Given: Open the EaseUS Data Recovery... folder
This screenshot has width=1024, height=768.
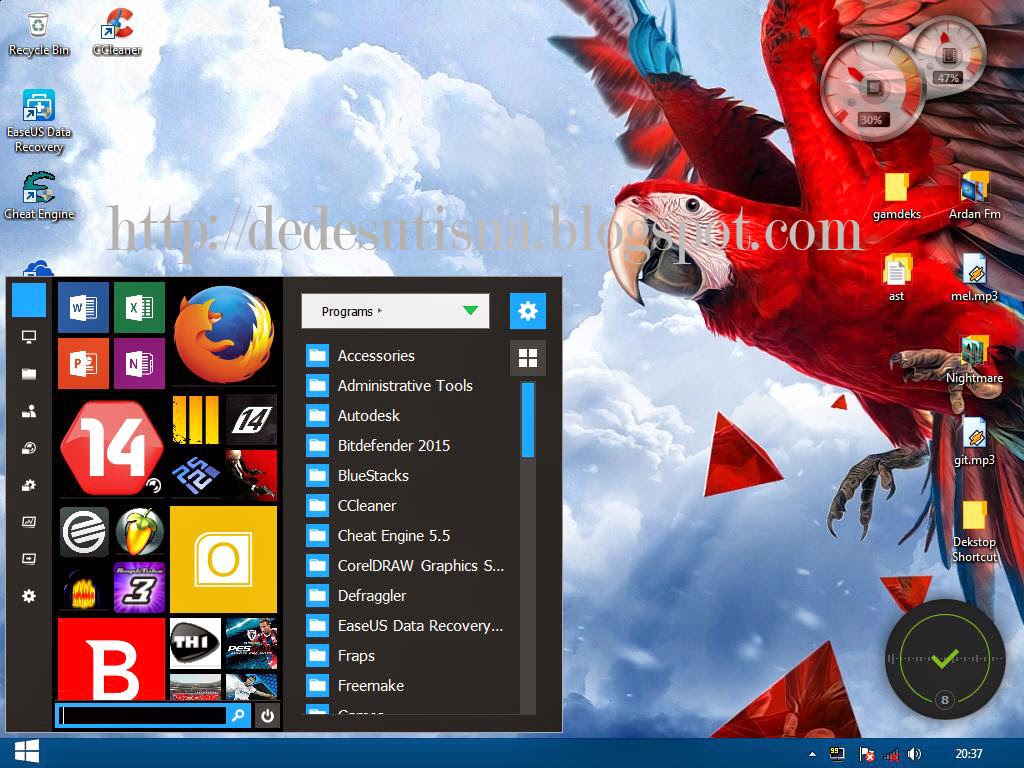Looking at the screenshot, I should [x=404, y=626].
